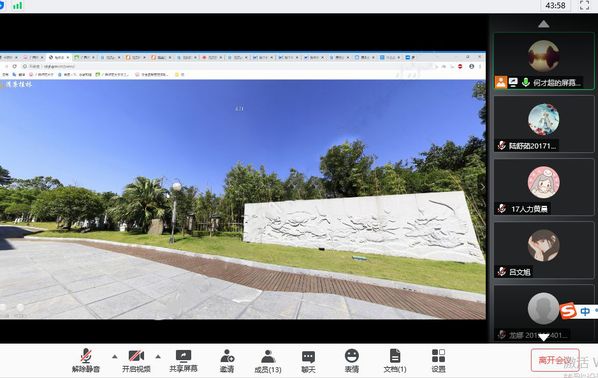The image size is (598, 378).
Task: Click the network signal strength icon
Action: (x=17, y=5)
